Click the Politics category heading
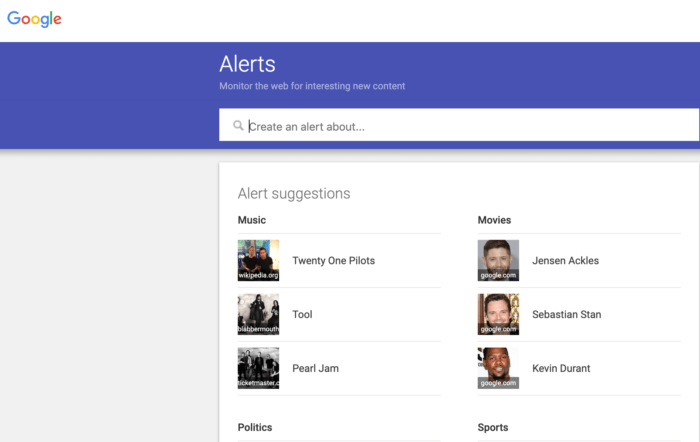The image size is (700, 442). click(255, 428)
